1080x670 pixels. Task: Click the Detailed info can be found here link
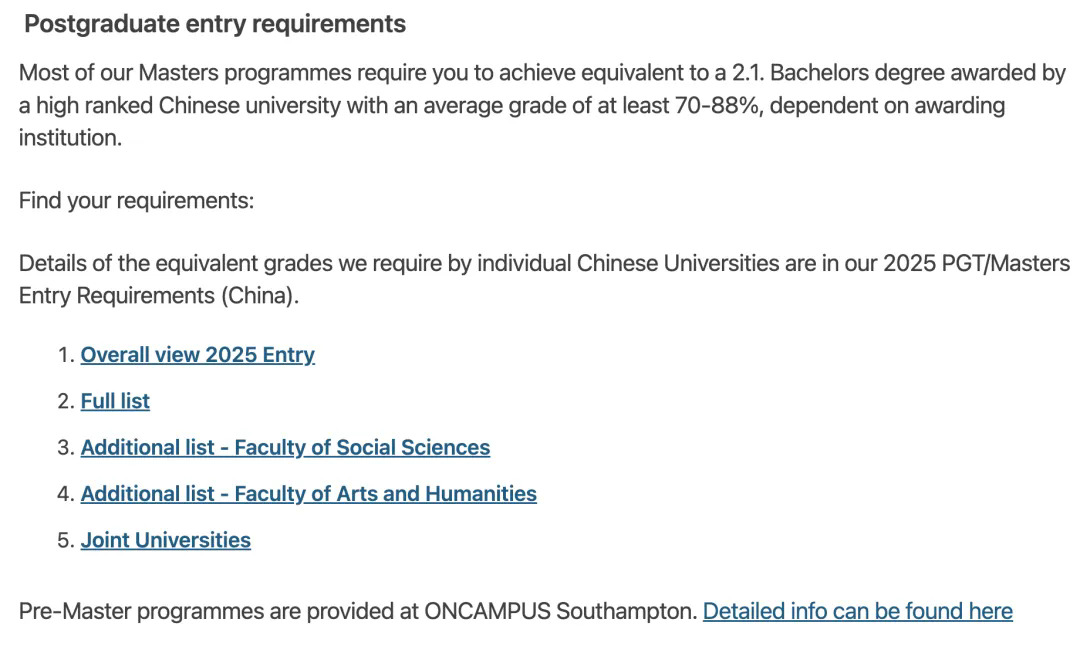pos(857,611)
